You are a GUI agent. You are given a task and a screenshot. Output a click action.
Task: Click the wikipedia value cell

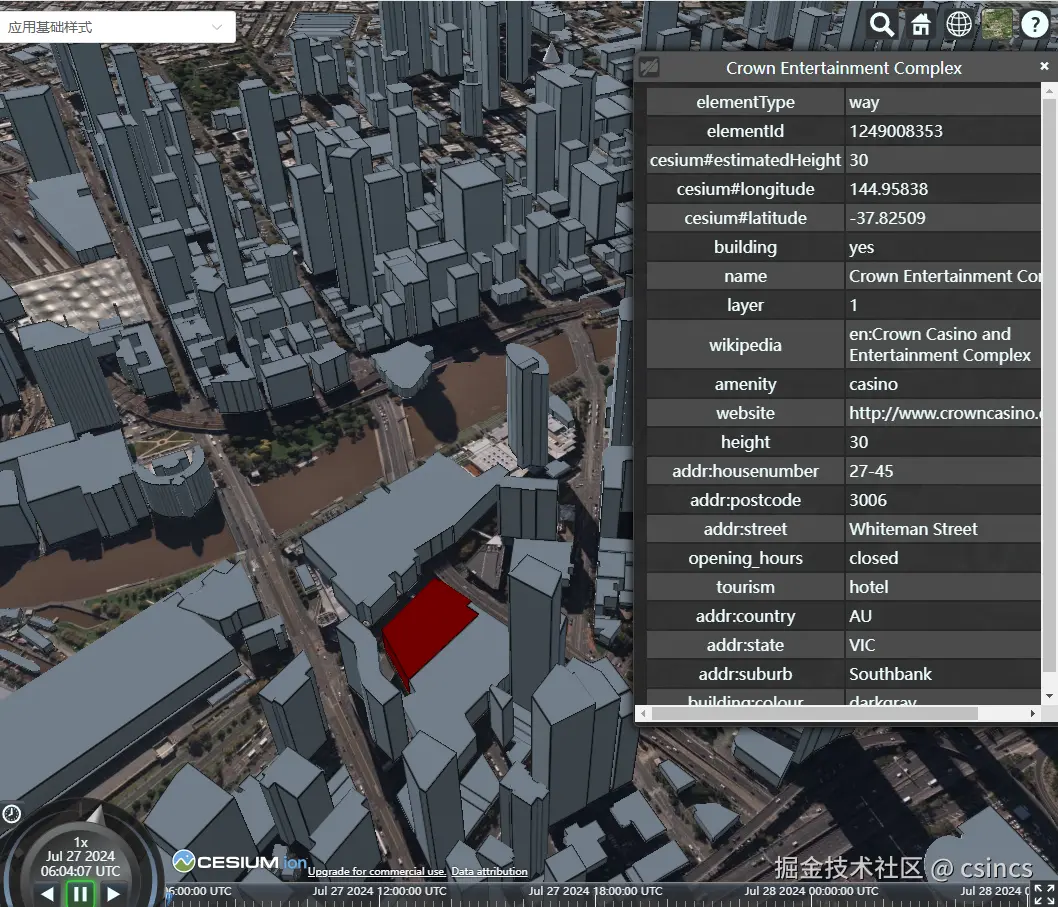pyautogui.click(x=943, y=345)
